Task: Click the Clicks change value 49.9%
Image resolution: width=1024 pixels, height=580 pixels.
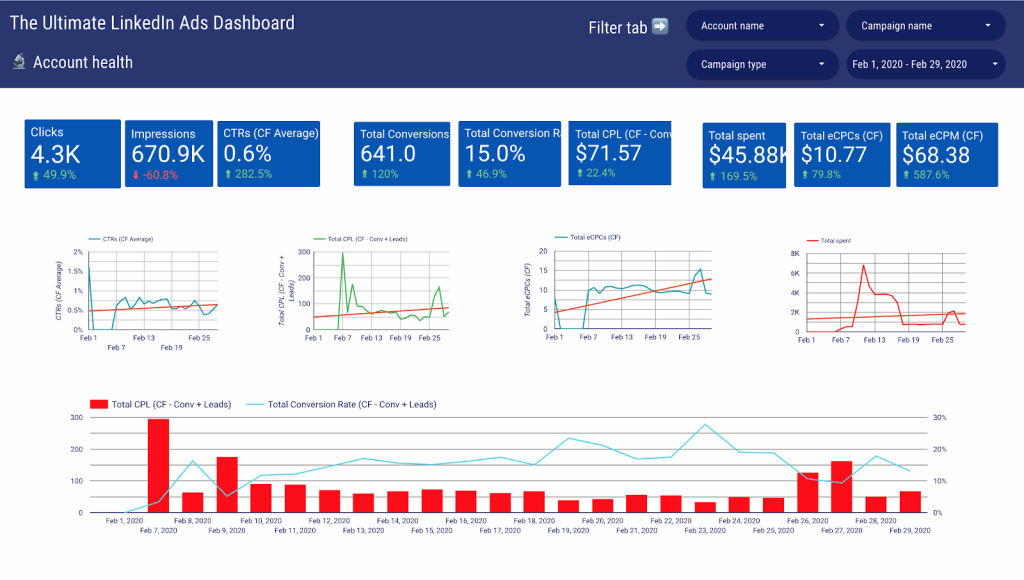Action: 59,175
